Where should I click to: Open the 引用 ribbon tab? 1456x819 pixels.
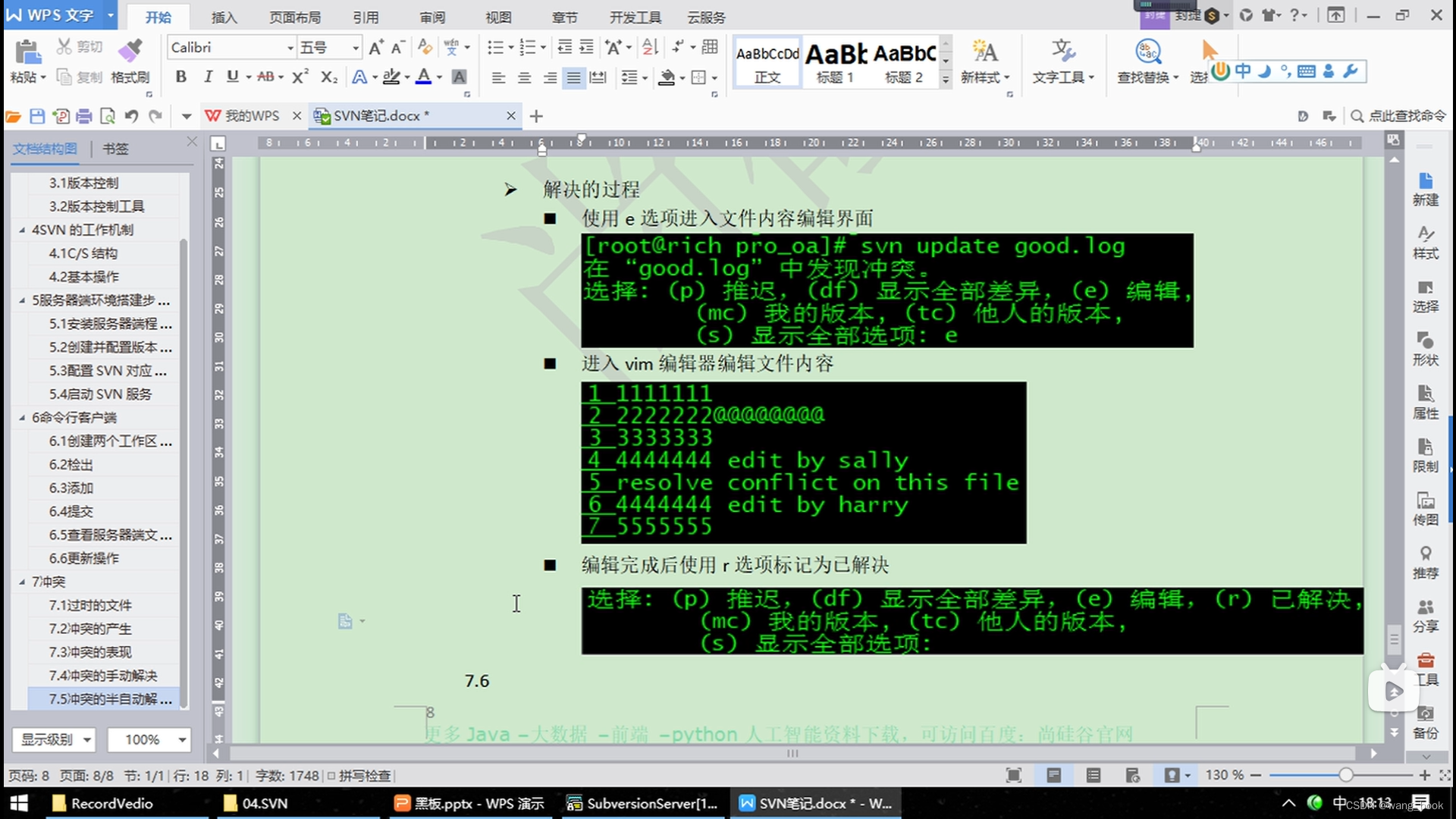click(366, 17)
